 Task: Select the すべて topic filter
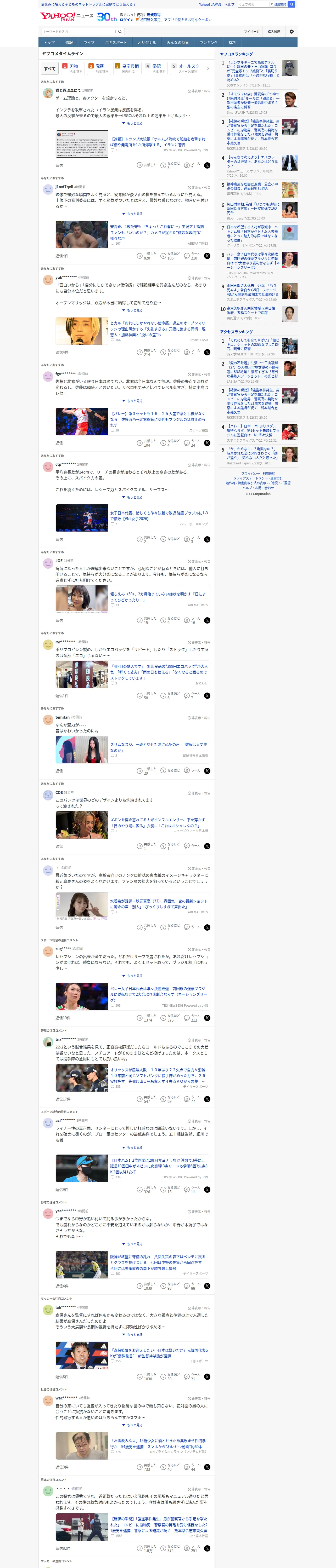point(50,68)
